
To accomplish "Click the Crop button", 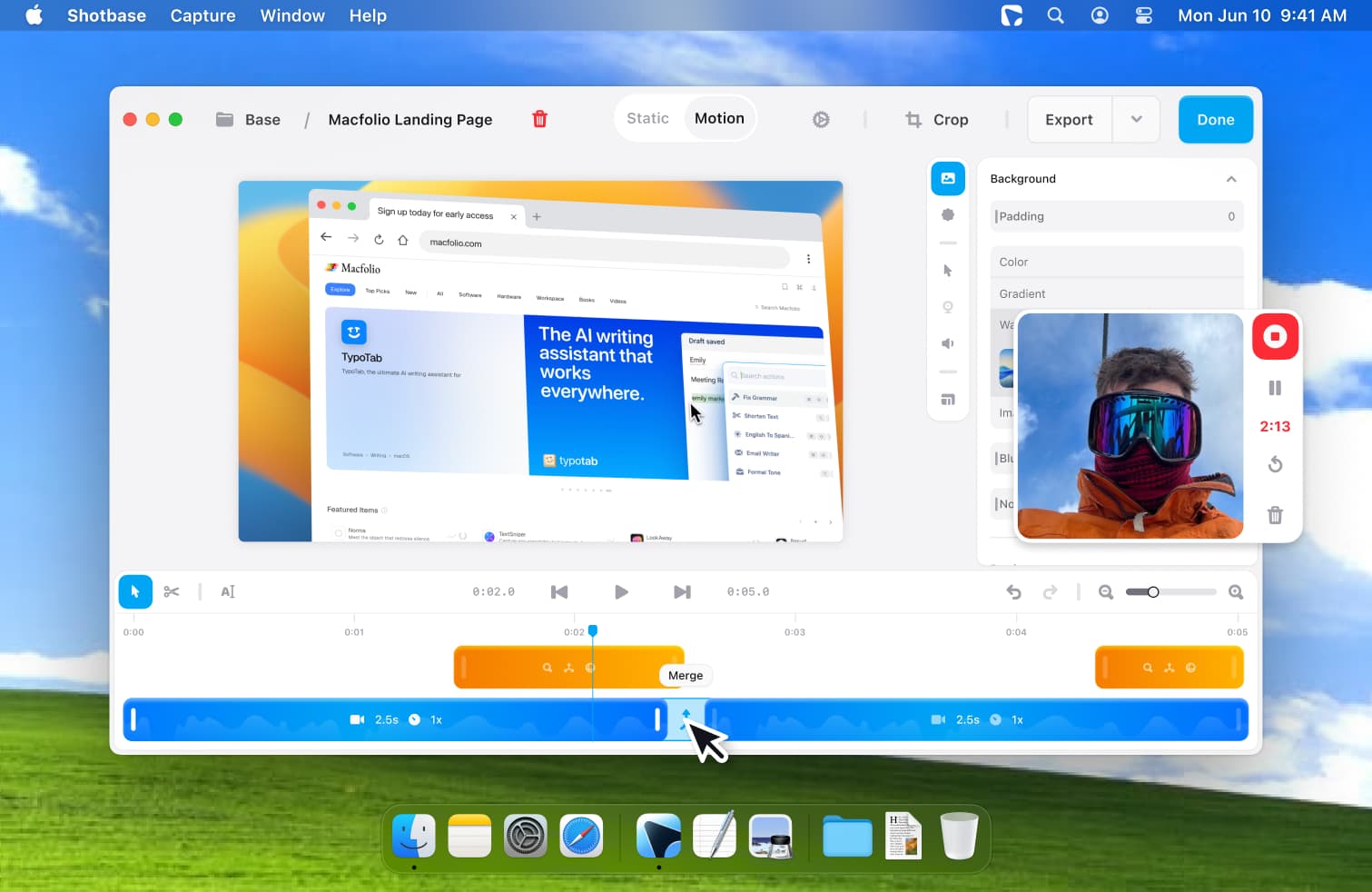I will point(937,120).
